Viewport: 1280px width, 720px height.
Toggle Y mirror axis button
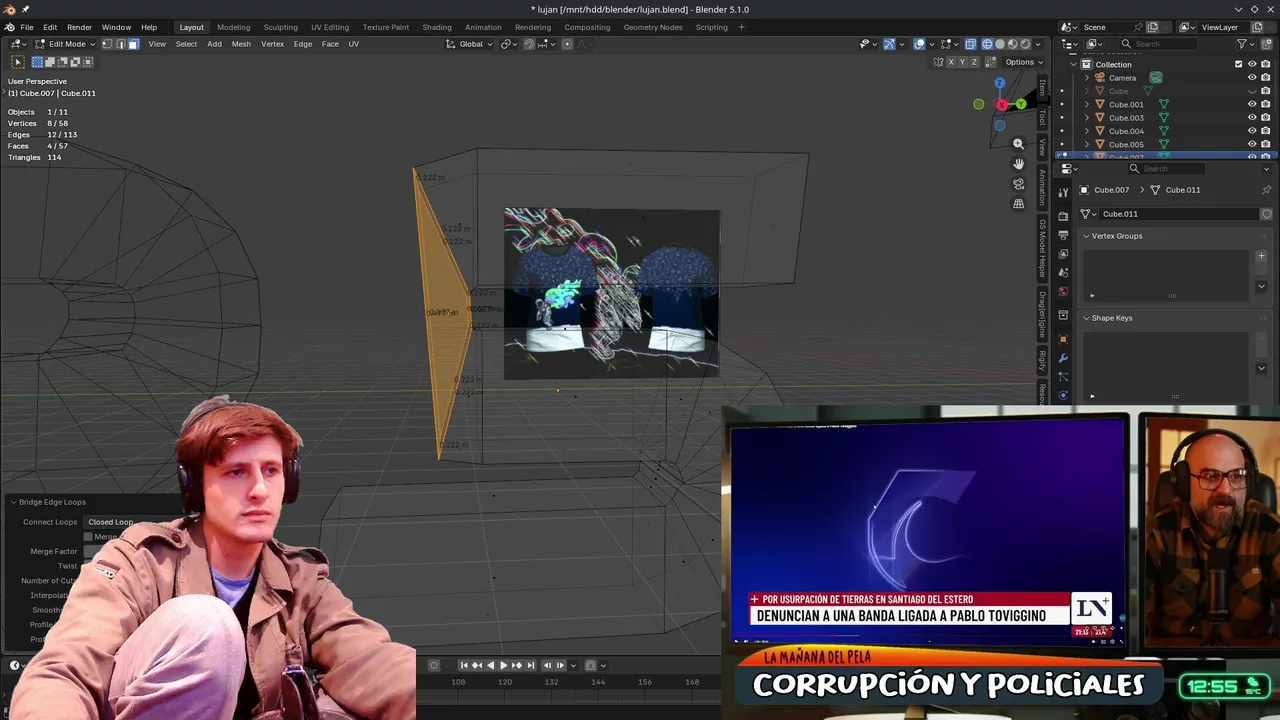(x=962, y=62)
